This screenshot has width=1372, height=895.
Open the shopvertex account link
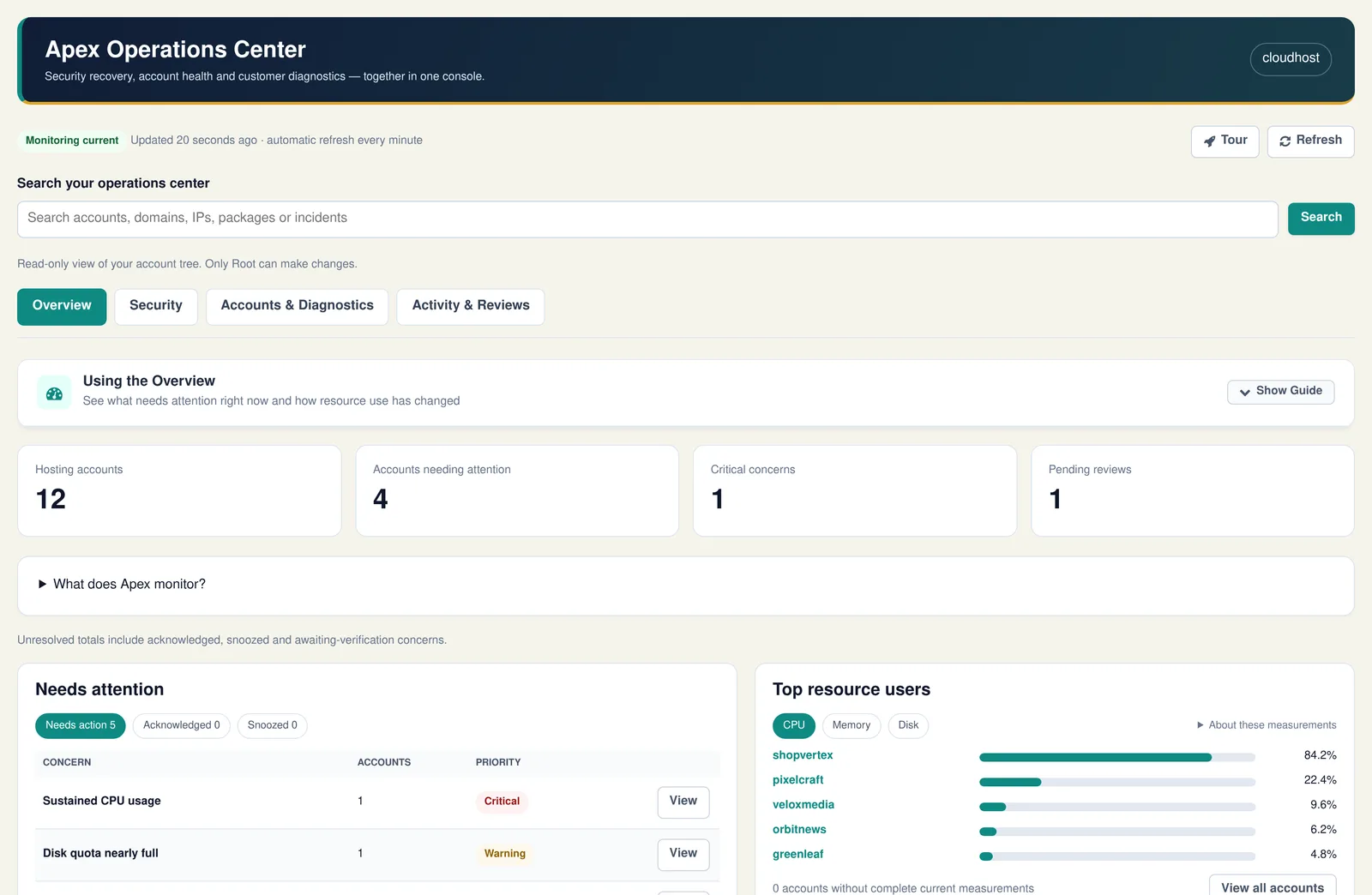click(x=803, y=755)
